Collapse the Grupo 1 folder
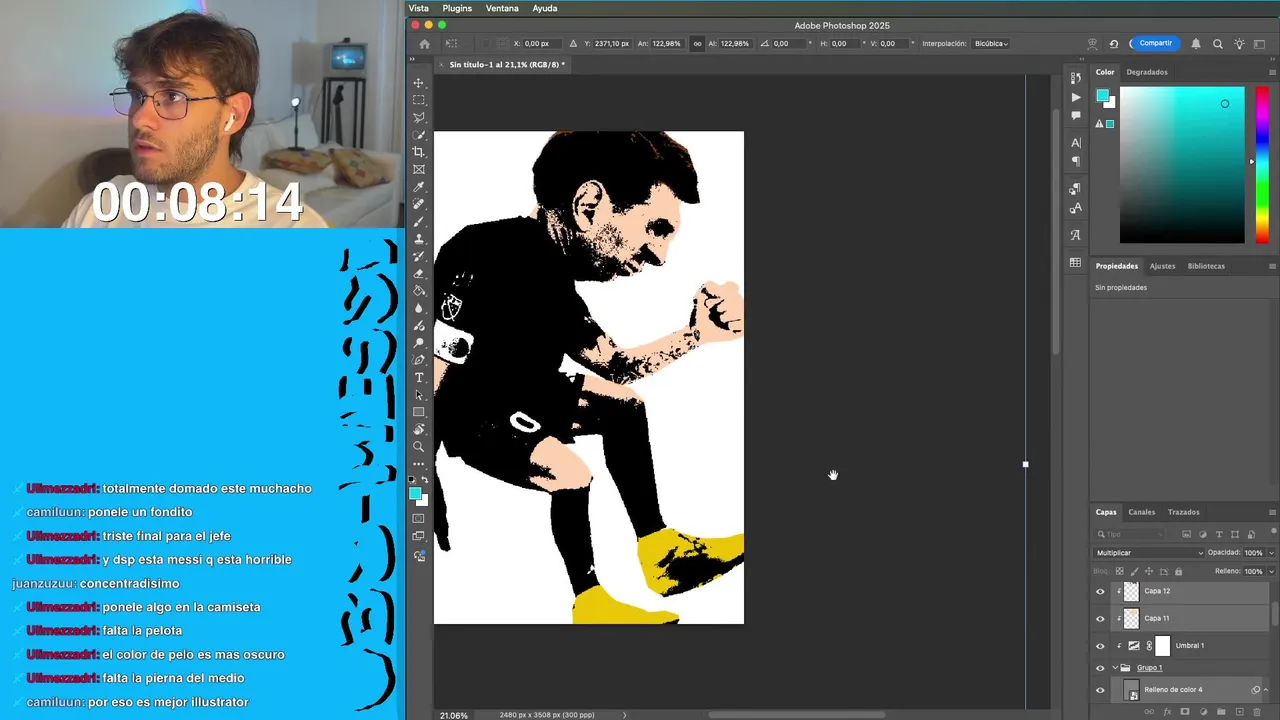1280x720 pixels. (1115, 668)
